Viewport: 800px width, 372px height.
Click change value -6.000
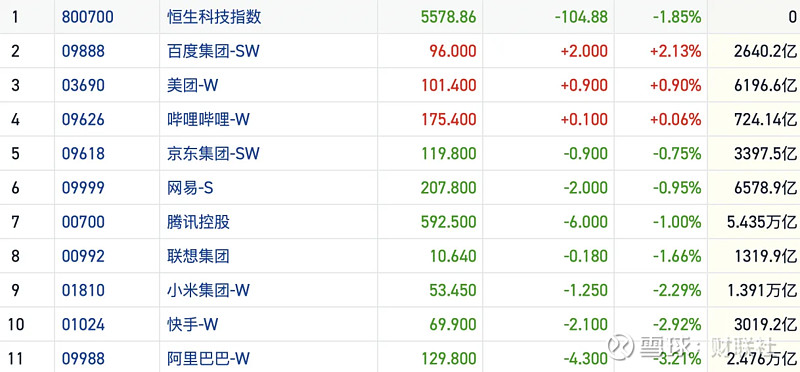(586, 222)
